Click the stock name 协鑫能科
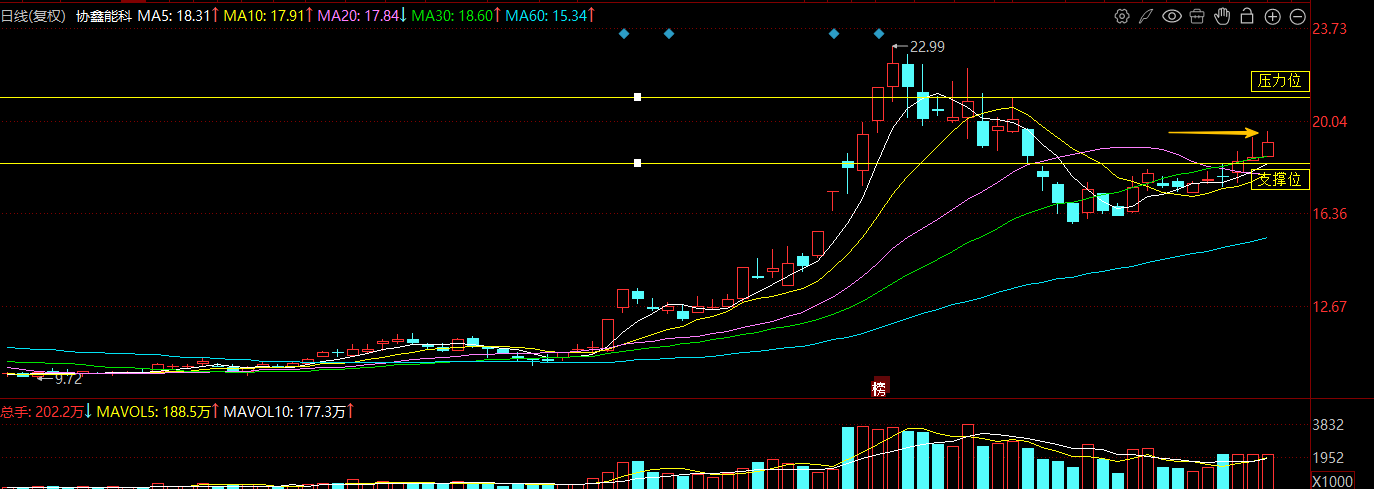This screenshot has height=489, width=1374. 104,15
